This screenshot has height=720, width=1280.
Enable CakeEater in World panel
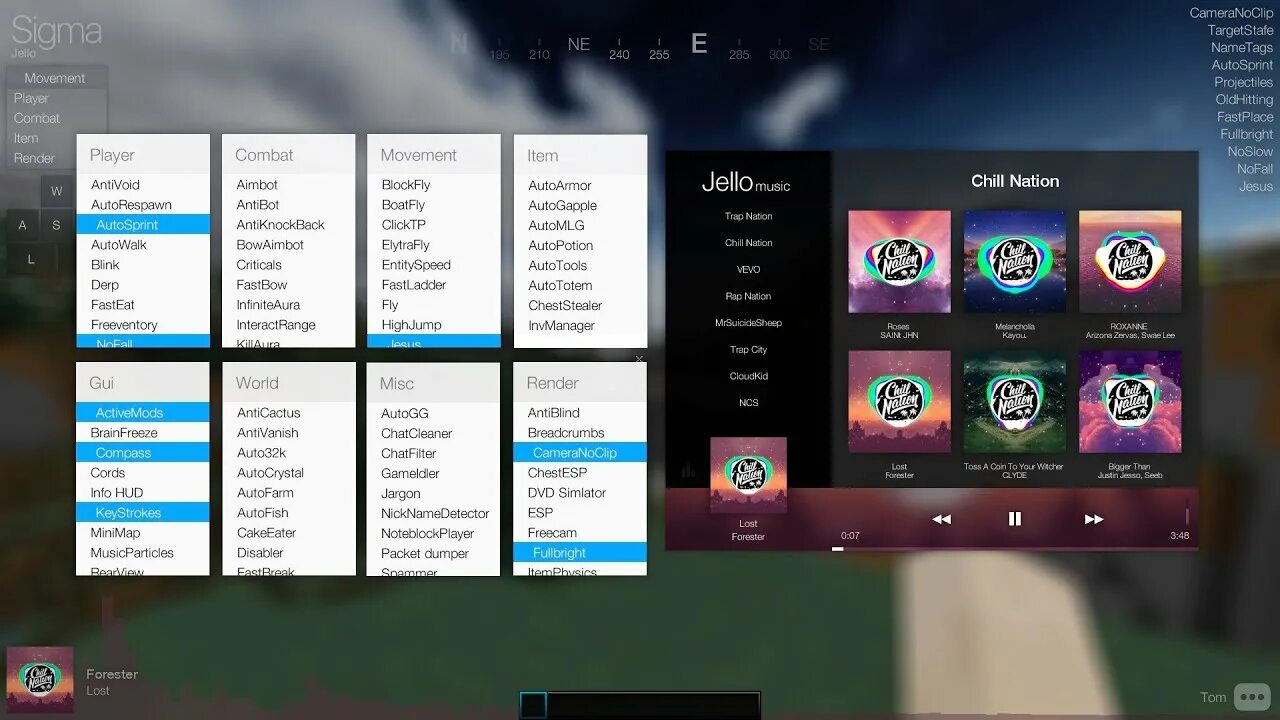289,533
